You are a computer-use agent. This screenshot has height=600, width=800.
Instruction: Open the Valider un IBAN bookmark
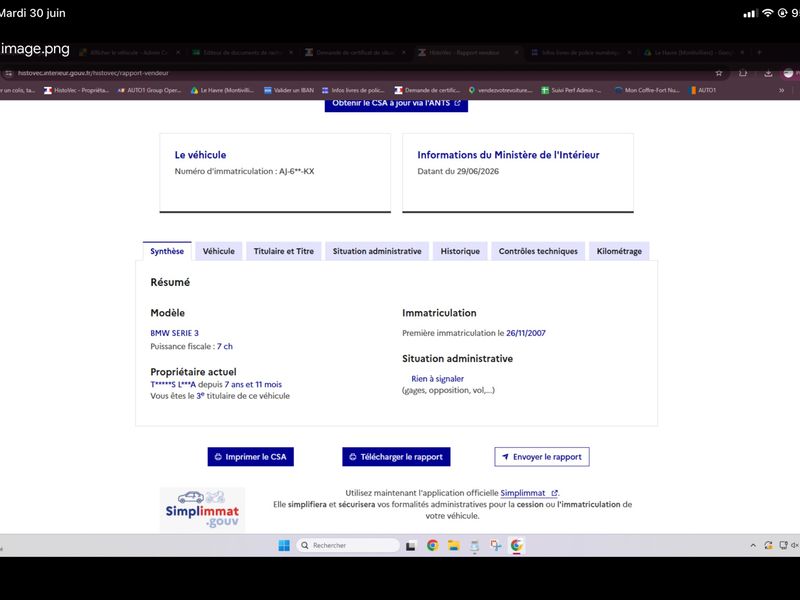point(289,90)
